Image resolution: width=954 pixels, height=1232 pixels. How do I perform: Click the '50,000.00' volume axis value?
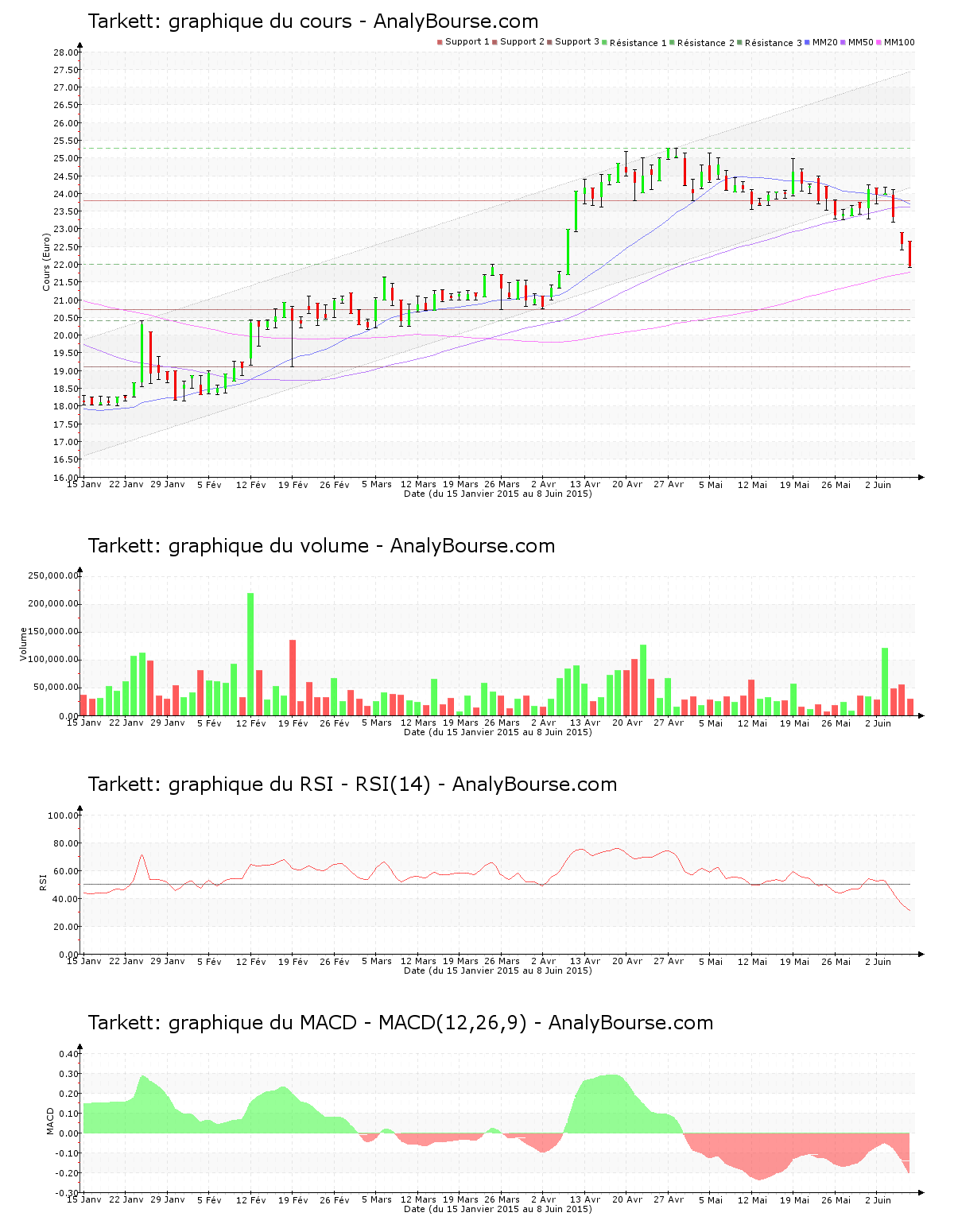(56, 688)
